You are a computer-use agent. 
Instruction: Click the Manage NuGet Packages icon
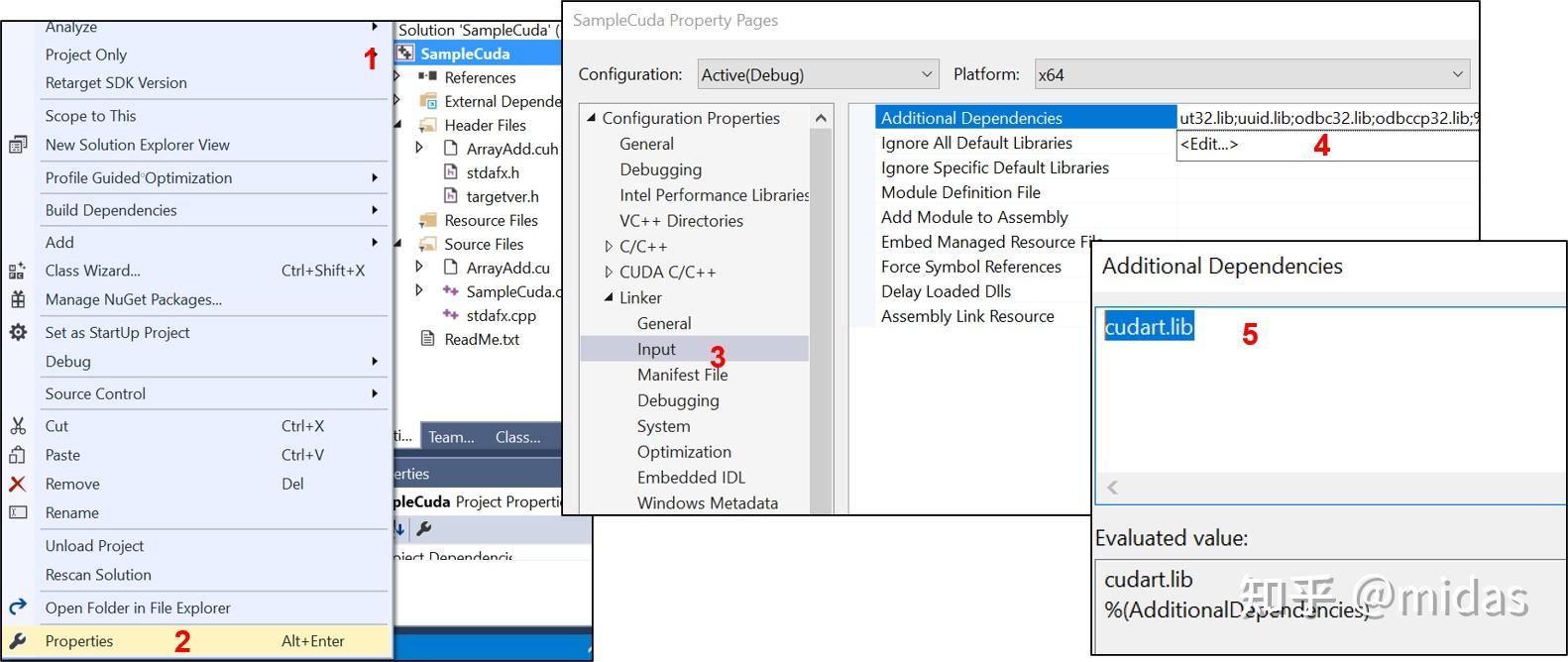coord(18,299)
